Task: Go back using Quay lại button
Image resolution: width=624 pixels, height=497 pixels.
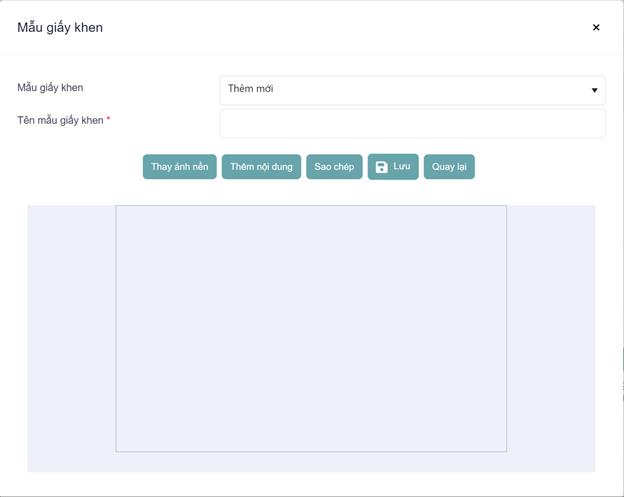Action: pyautogui.click(x=449, y=167)
